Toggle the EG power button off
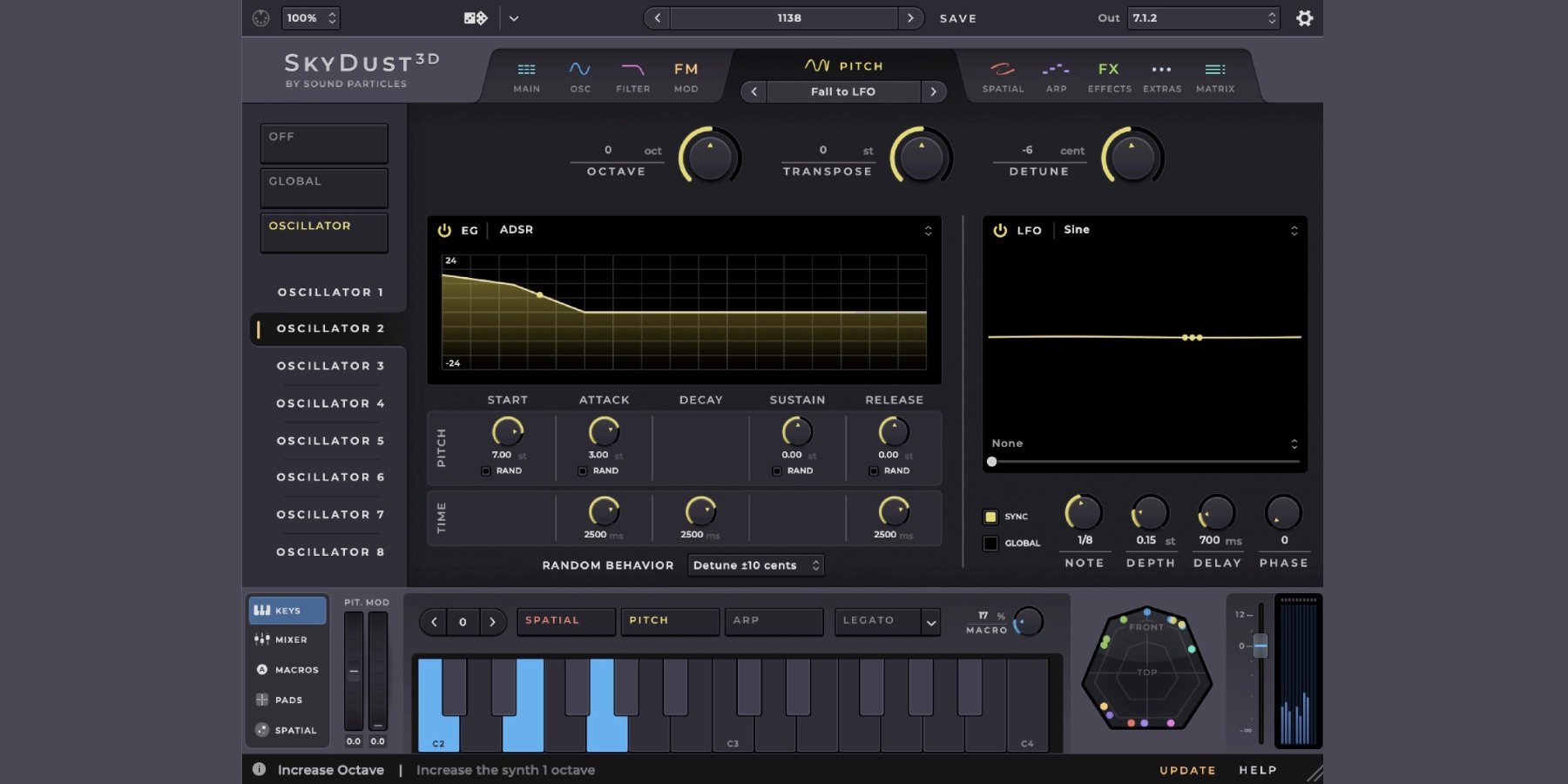The height and width of the screenshot is (784, 1568). coord(444,229)
